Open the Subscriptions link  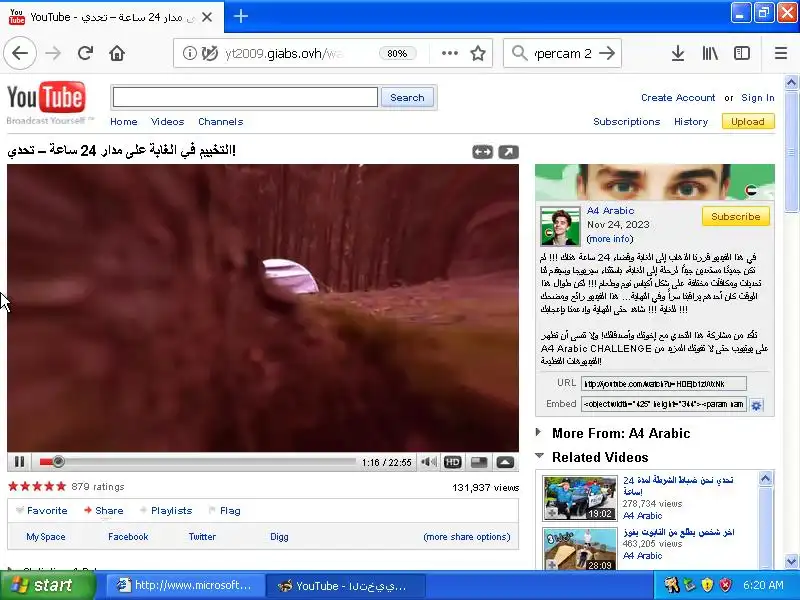pyautogui.click(x=627, y=121)
